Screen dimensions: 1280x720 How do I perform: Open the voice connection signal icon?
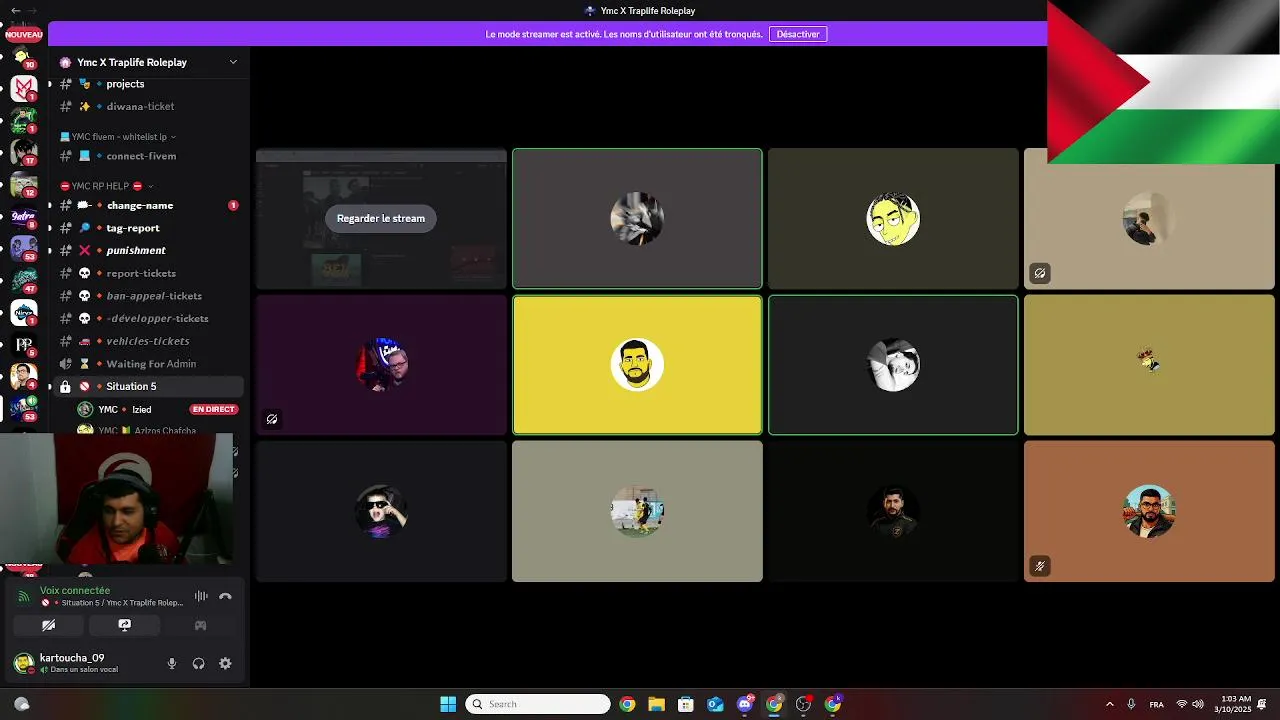point(24,596)
